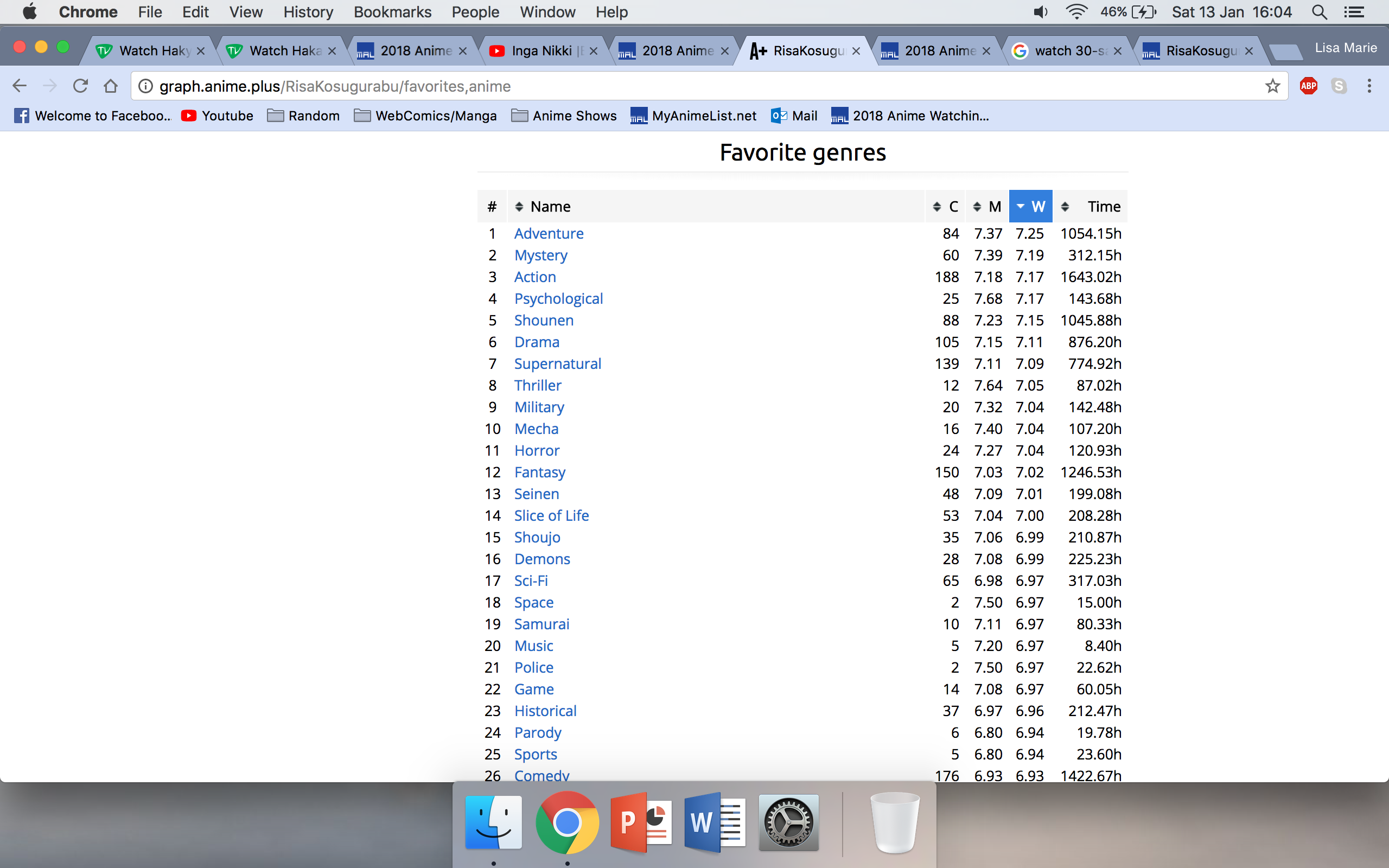
Task: Launch System Preferences from dock
Action: tap(788, 822)
